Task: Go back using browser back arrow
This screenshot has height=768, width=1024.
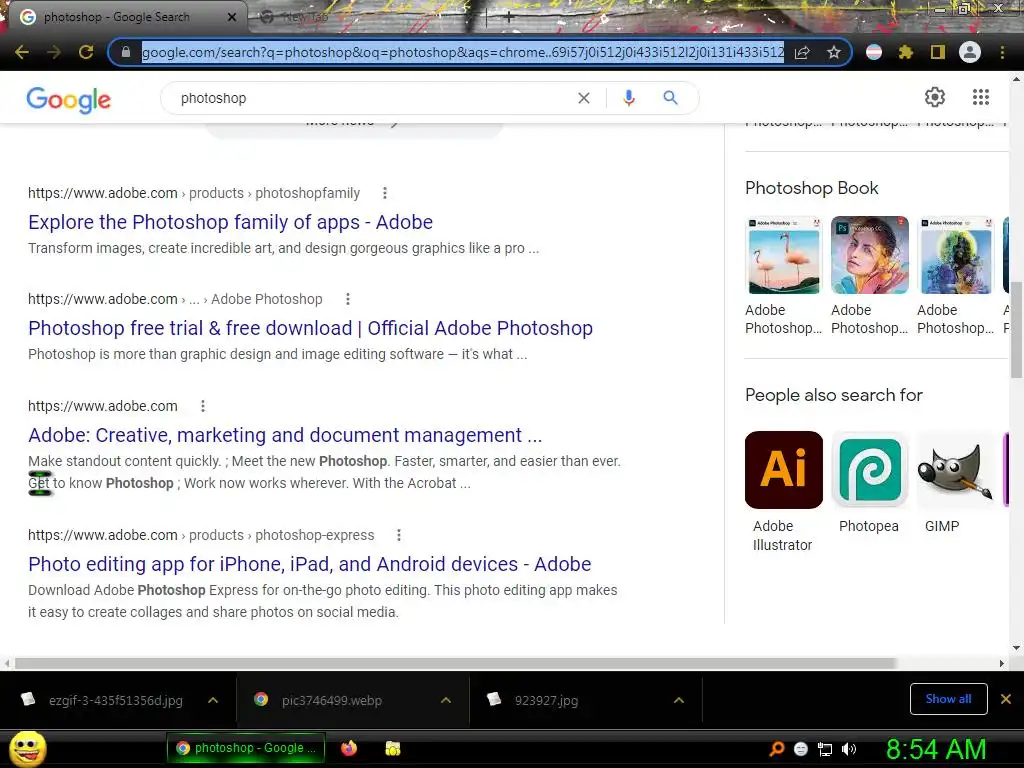Action: click(22, 52)
